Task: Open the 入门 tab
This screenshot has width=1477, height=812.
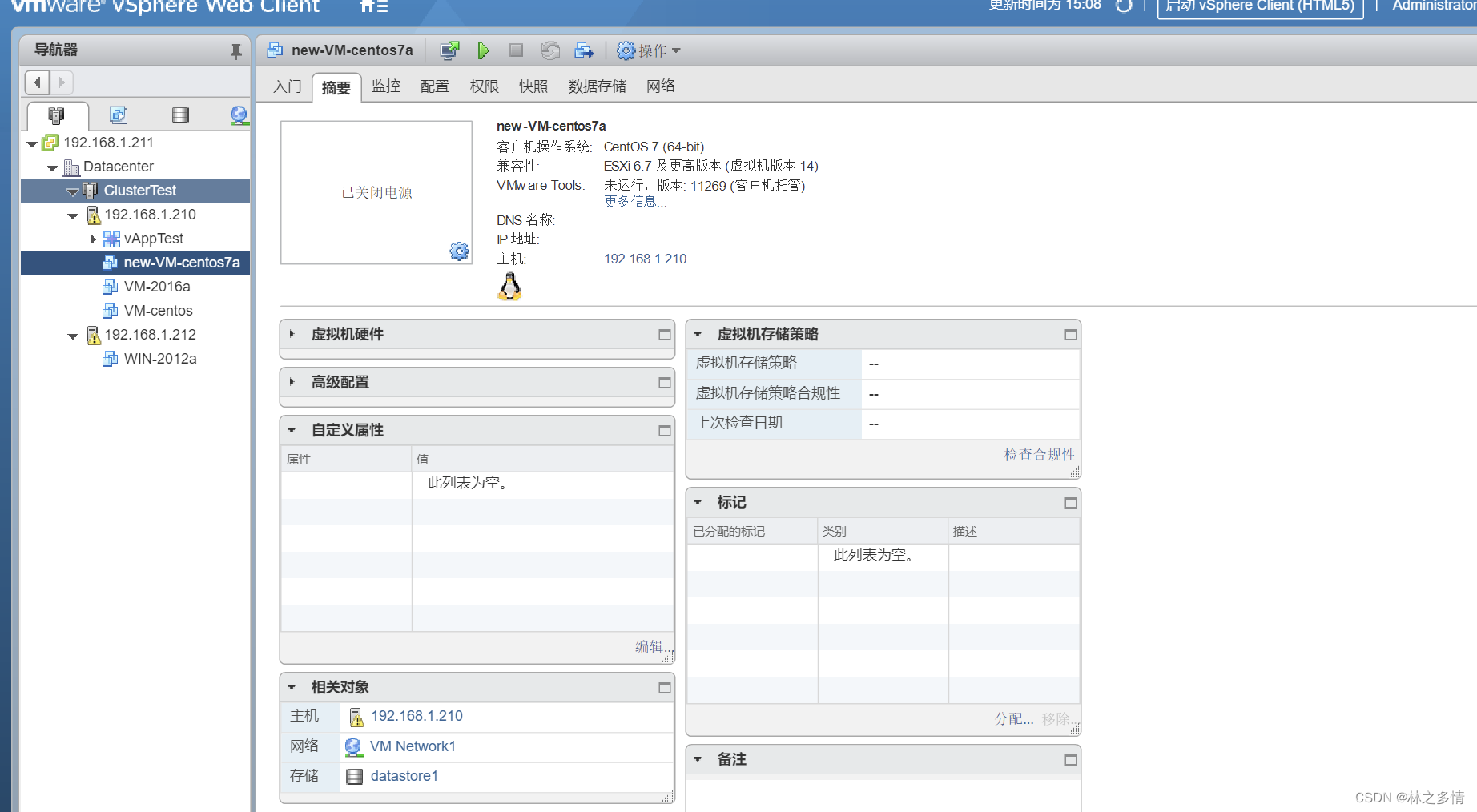Action: (x=288, y=86)
